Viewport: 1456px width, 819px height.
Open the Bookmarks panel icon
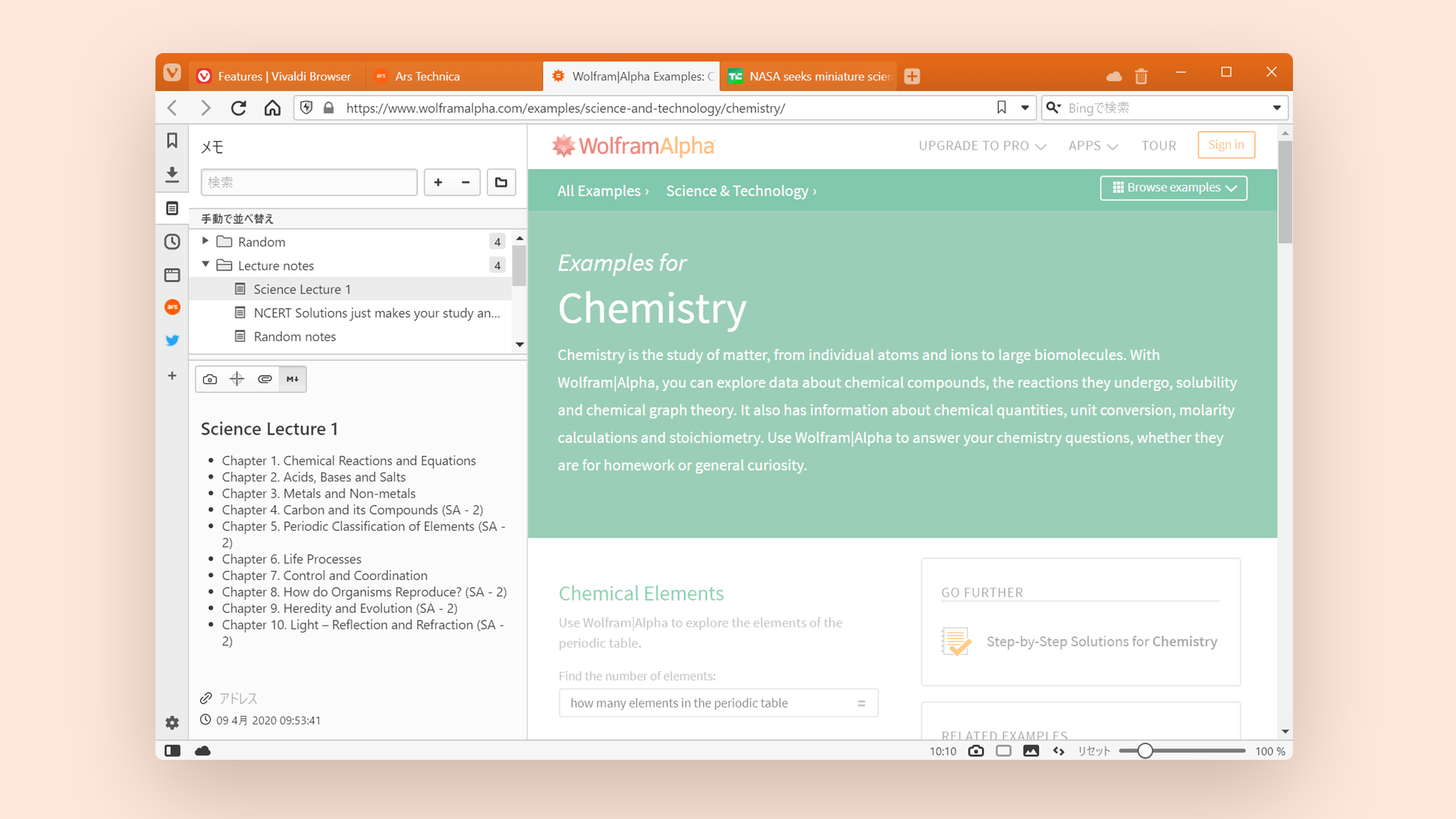click(172, 140)
